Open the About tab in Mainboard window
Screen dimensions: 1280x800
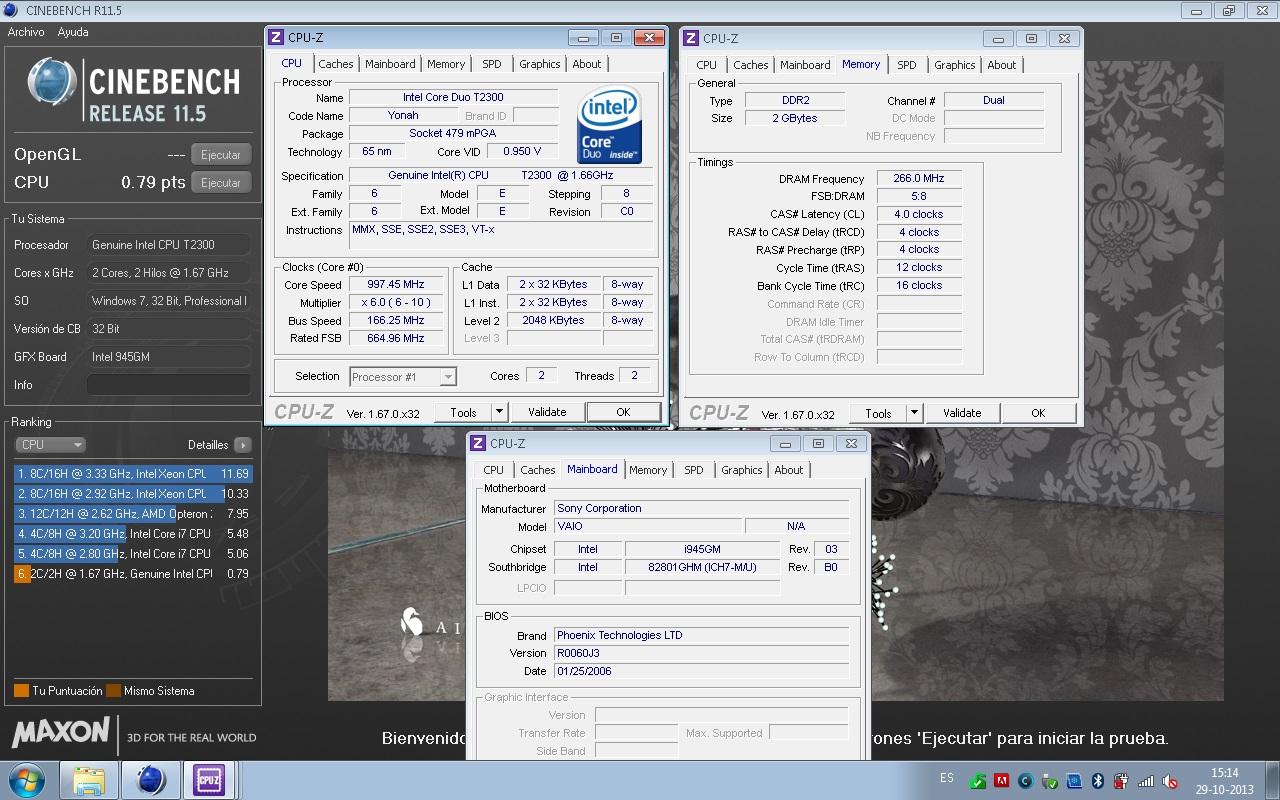789,470
